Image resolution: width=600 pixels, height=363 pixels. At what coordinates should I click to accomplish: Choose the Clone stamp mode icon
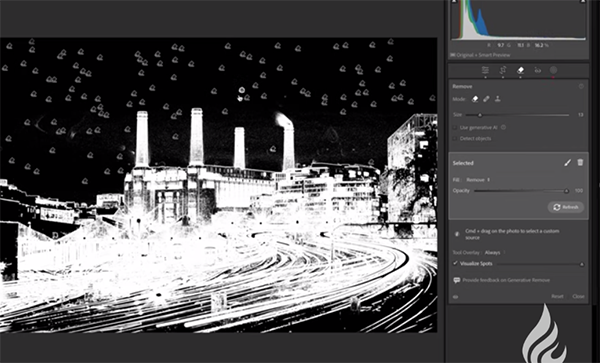tap(497, 99)
